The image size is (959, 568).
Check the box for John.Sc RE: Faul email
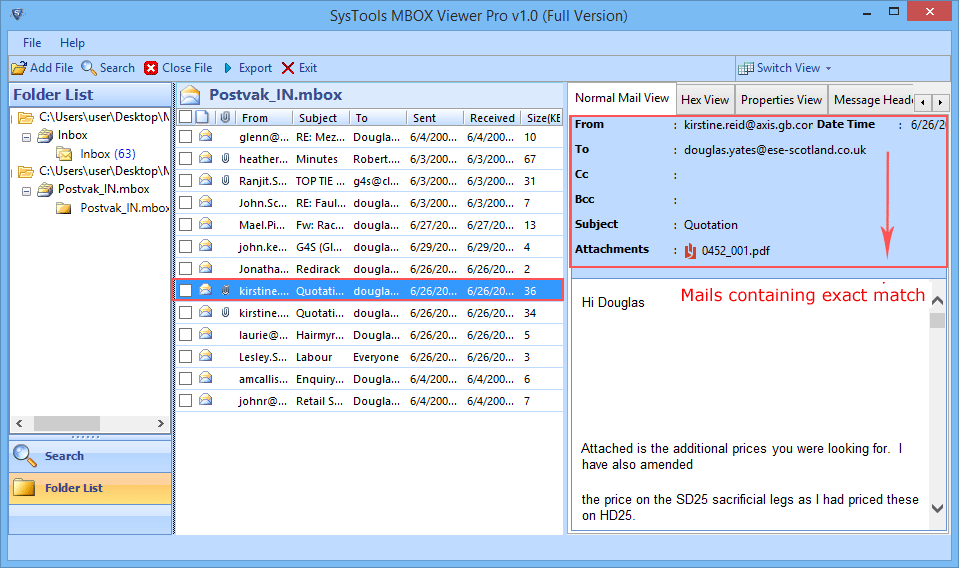point(185,203)
